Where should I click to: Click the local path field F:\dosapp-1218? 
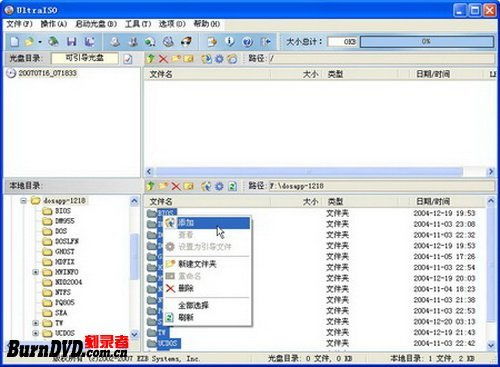[x=382, y=186]
